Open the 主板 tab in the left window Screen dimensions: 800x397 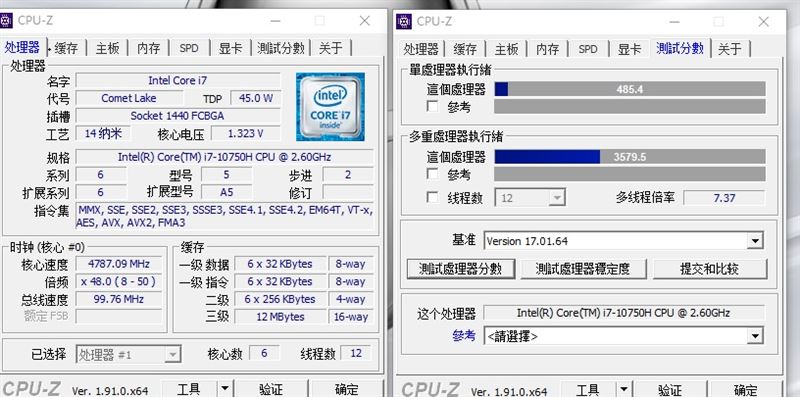point(108,48)
